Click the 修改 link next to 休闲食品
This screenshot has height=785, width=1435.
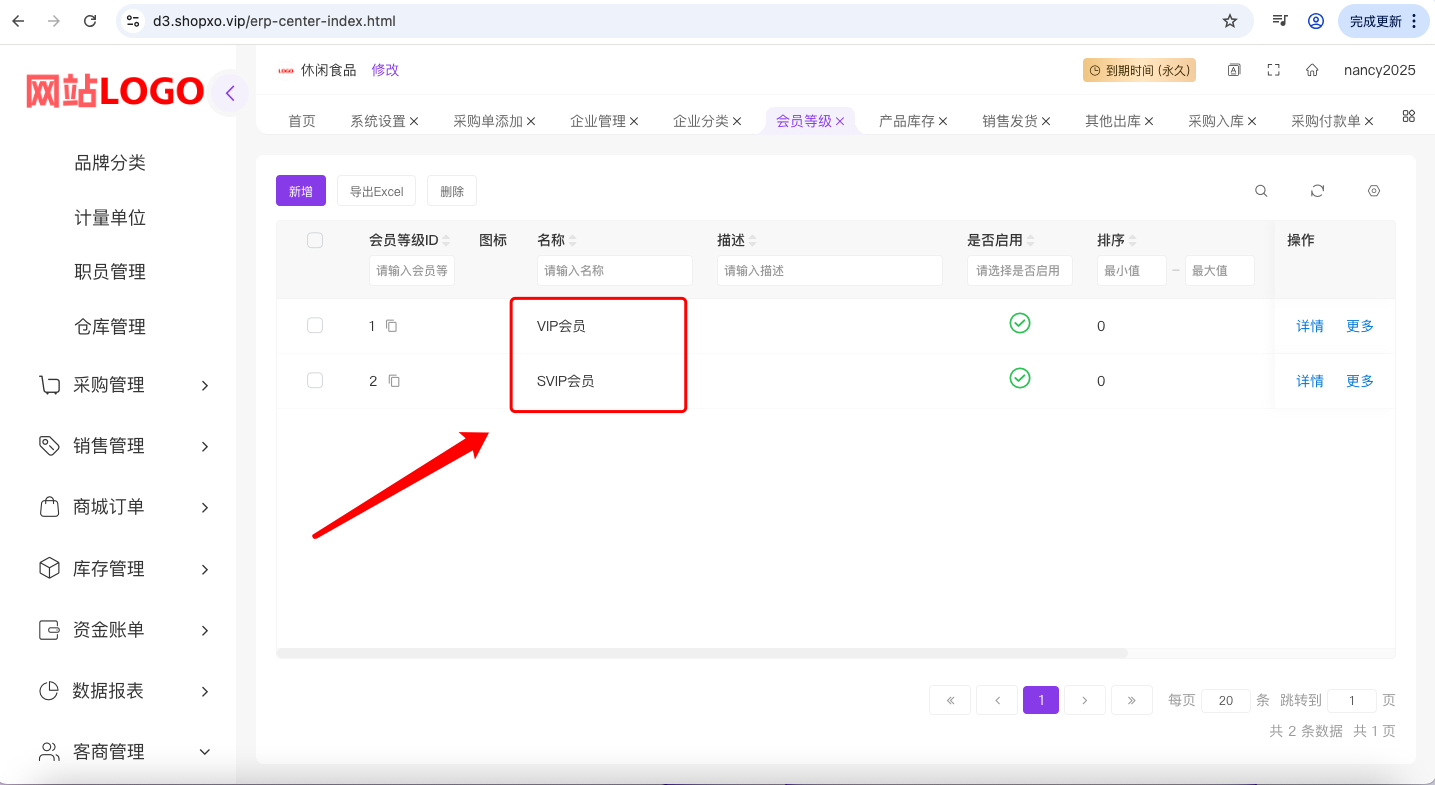385,70
